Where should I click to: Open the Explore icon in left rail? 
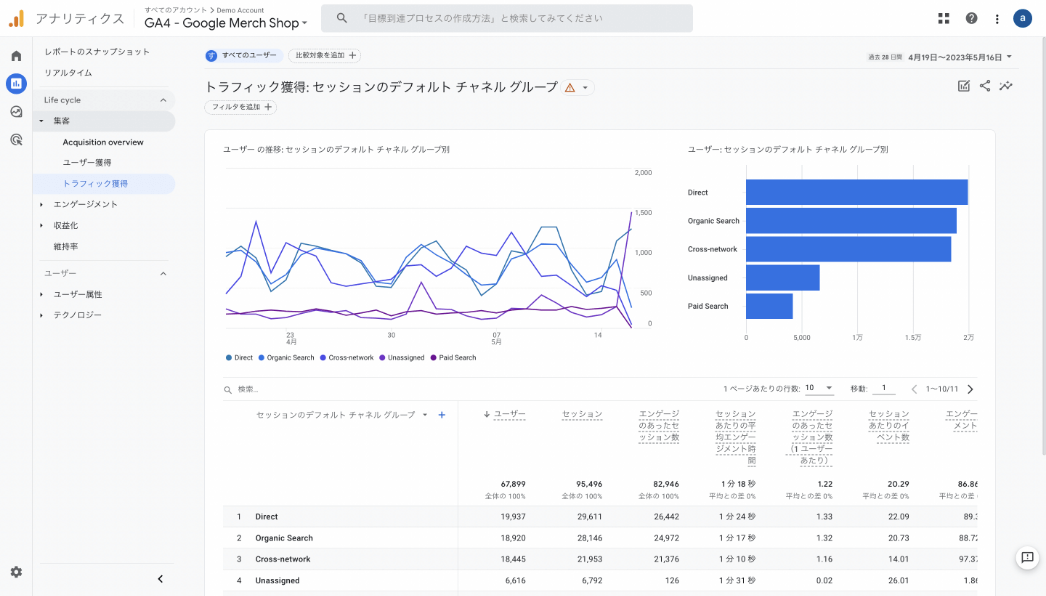tap(16, 111)
